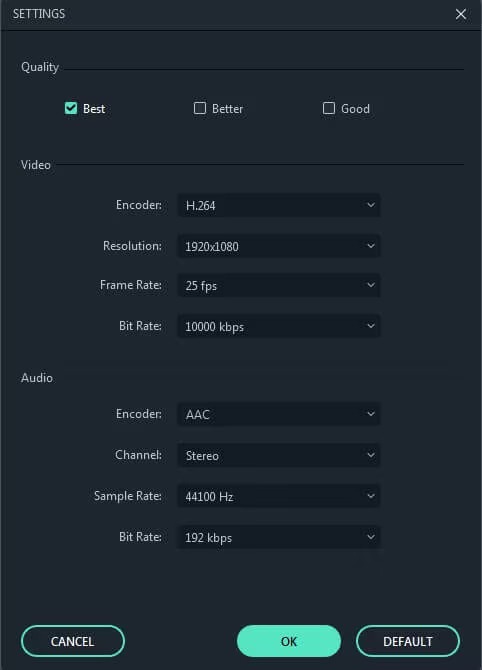Screen dimensions: 482x670
Task: Click the Audio section heading
Action: (x=37, y=378)
